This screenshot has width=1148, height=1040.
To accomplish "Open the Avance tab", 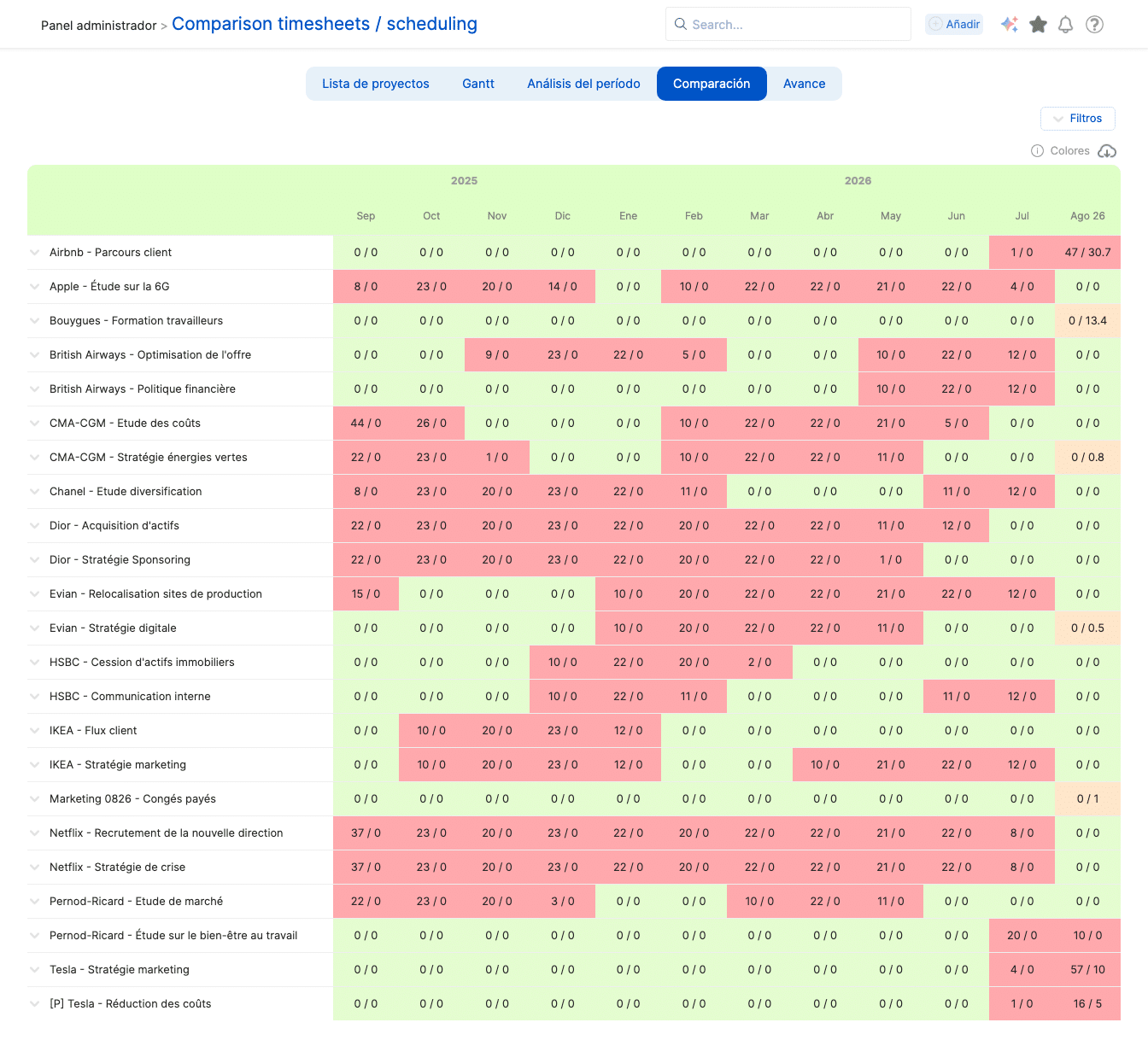I will pyautogui.click(x=805, y=84).
